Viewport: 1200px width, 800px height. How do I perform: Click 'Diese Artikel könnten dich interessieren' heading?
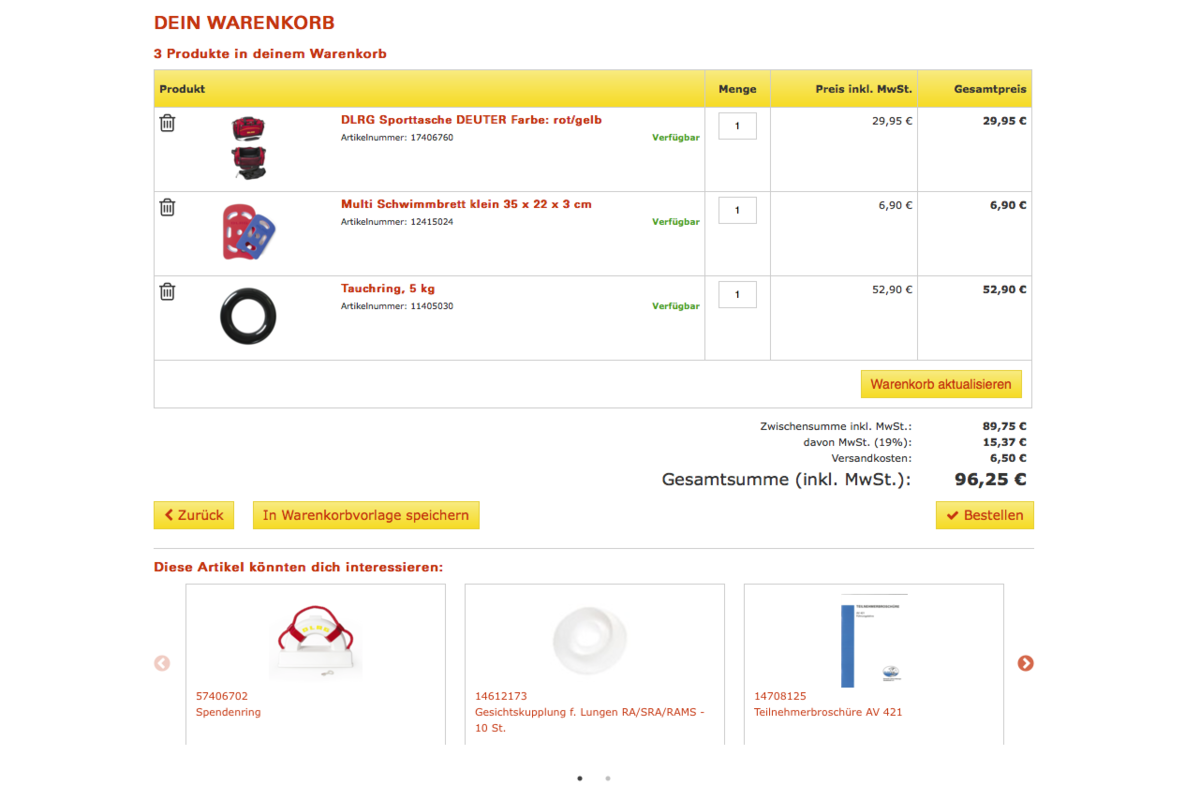[x=298, y=567]
